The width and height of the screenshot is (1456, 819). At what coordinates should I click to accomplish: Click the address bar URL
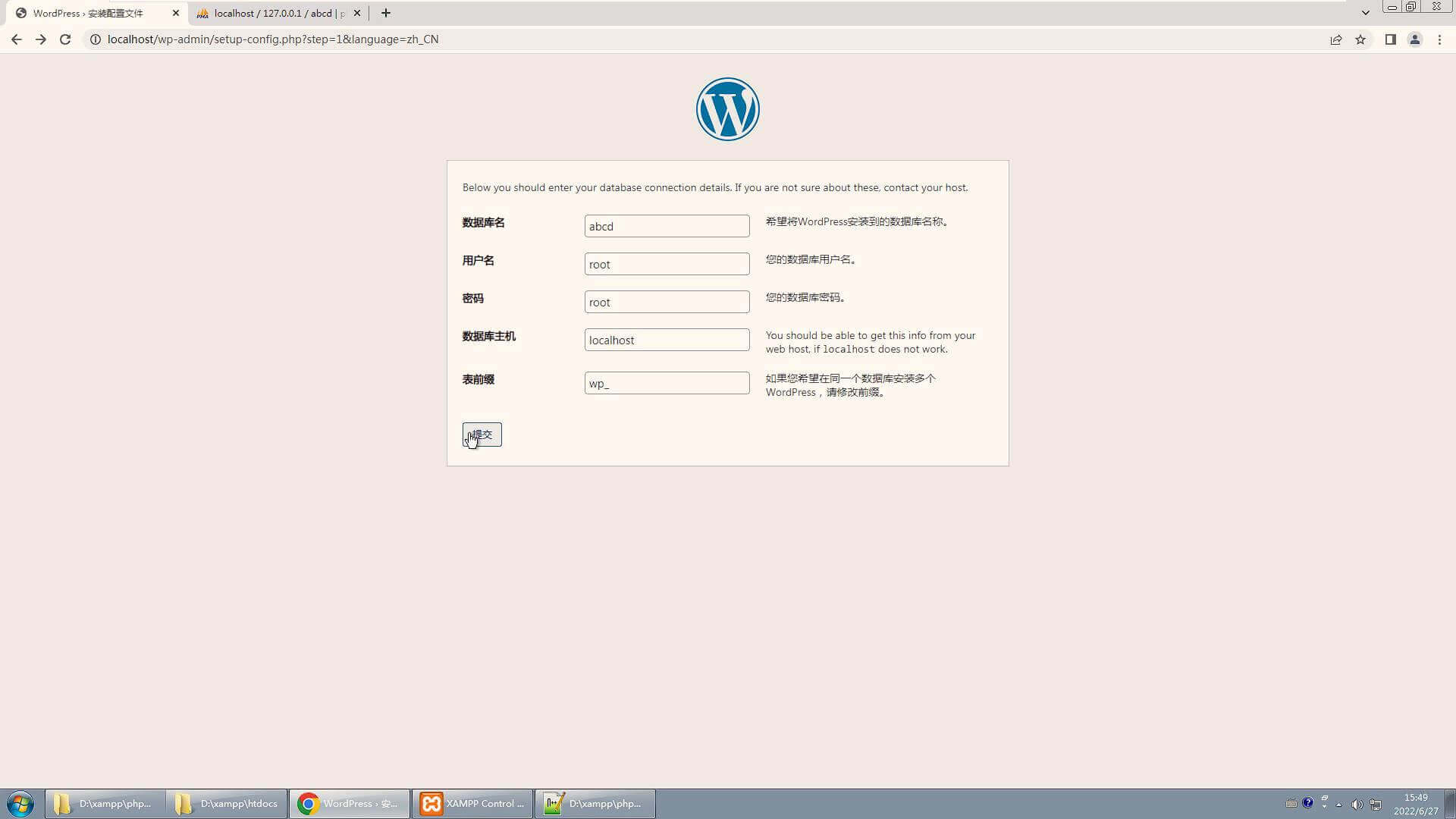[x=273, y=39]
